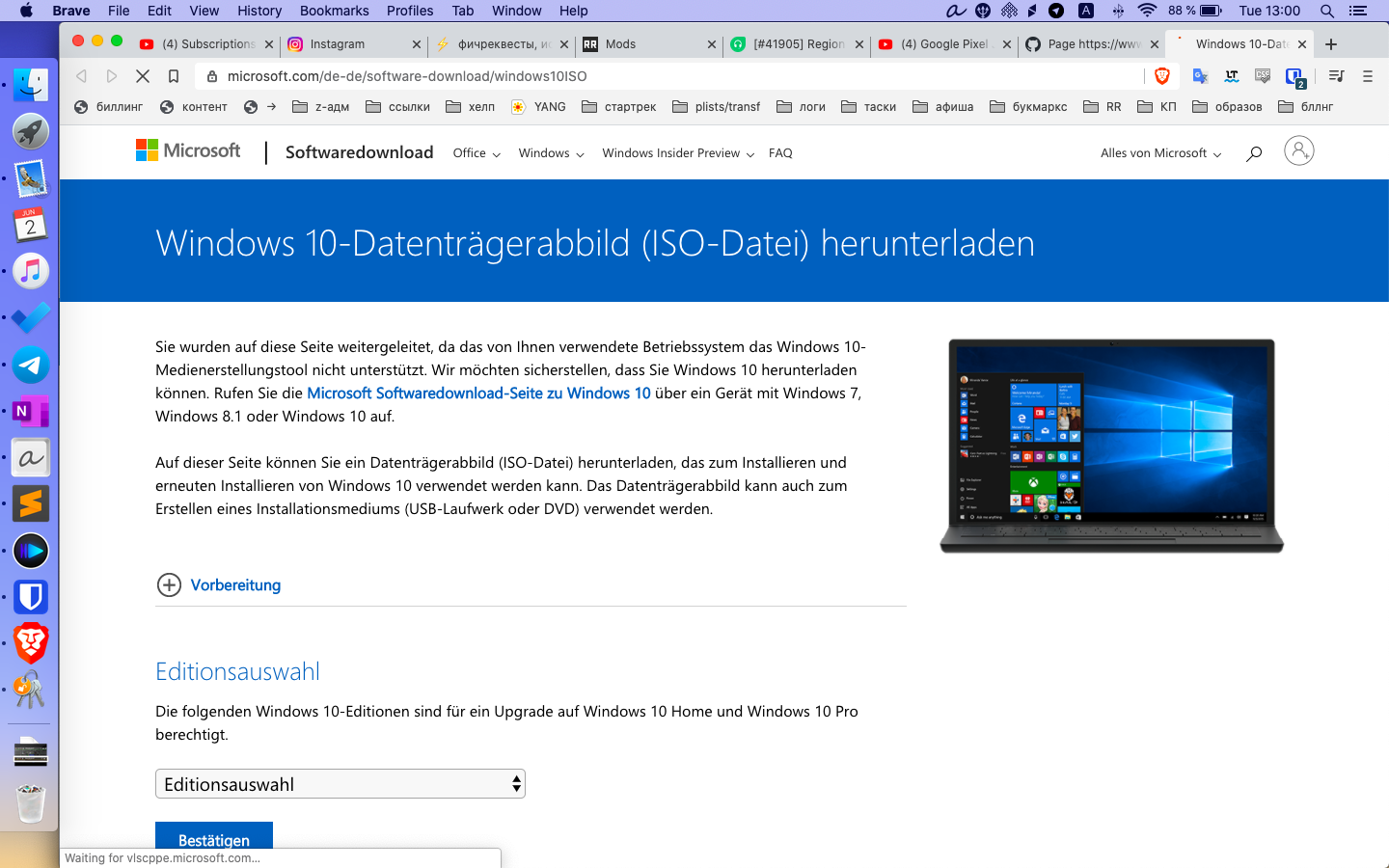The height and width of the screenshot is (868, 1389).
Task: Open Finder from the Dock
Action: pos(31,85)
